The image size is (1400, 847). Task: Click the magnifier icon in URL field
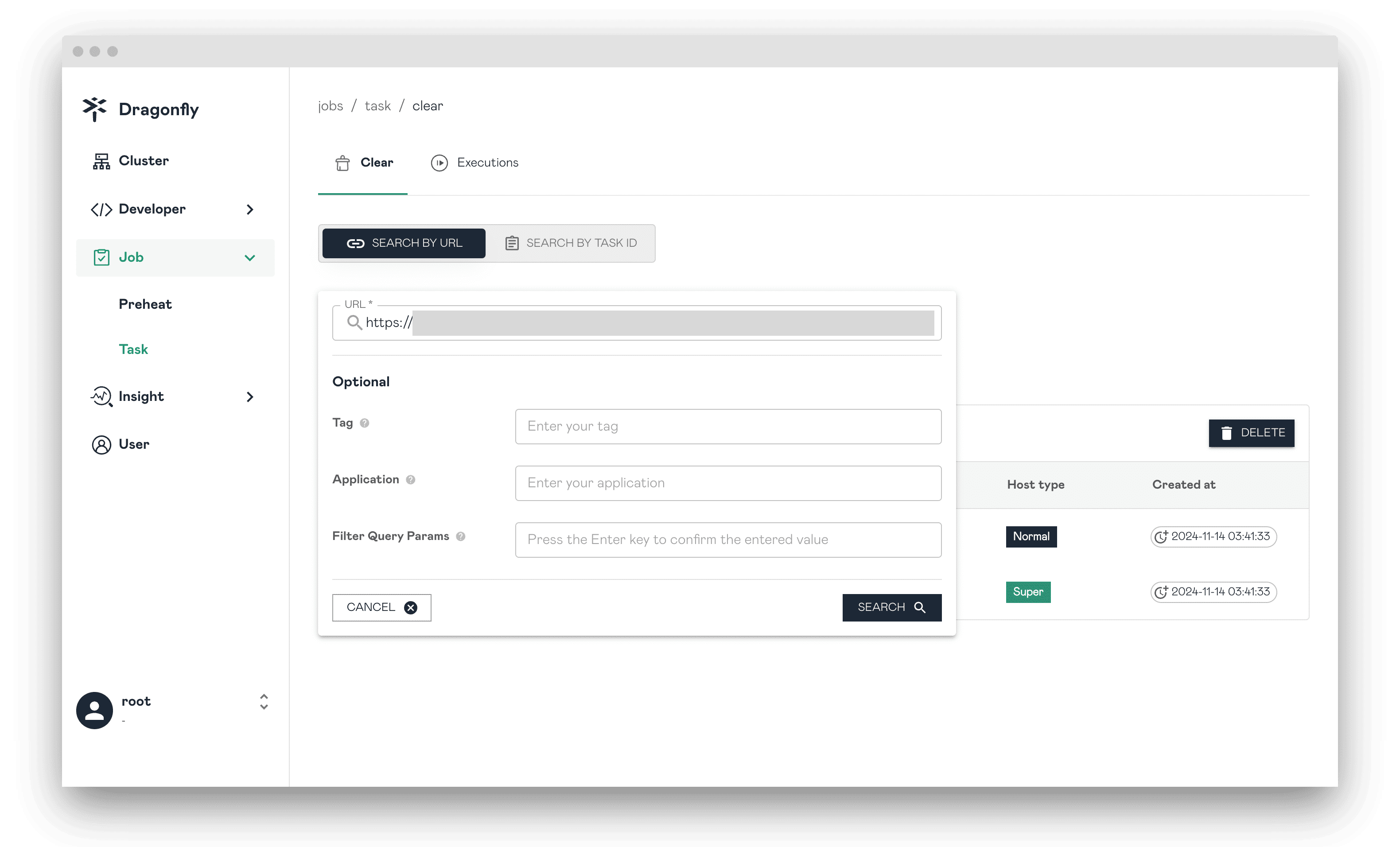[354, 322]
